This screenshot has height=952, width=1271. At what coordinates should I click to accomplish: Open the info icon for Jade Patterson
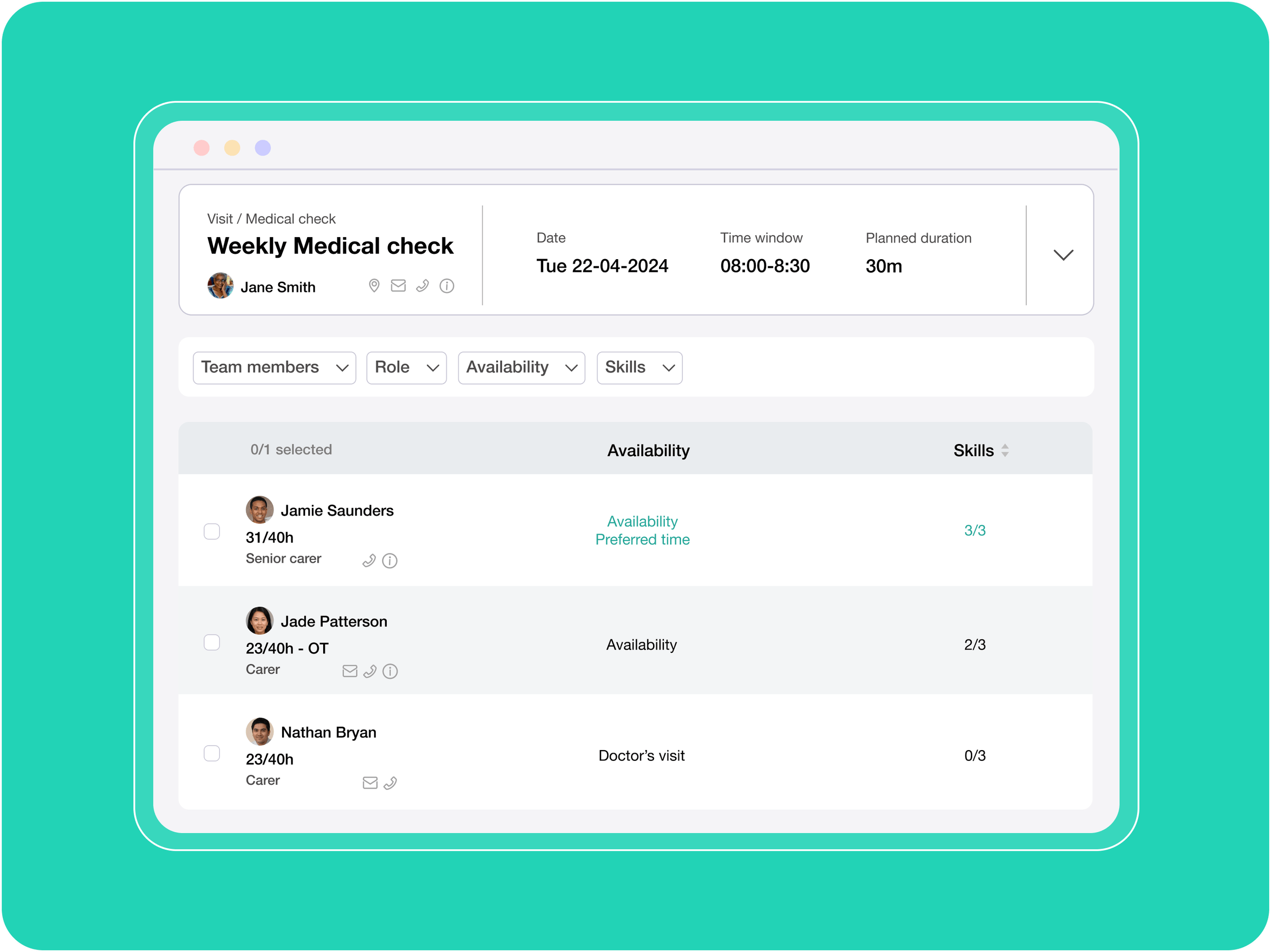[x=390, y=671]
